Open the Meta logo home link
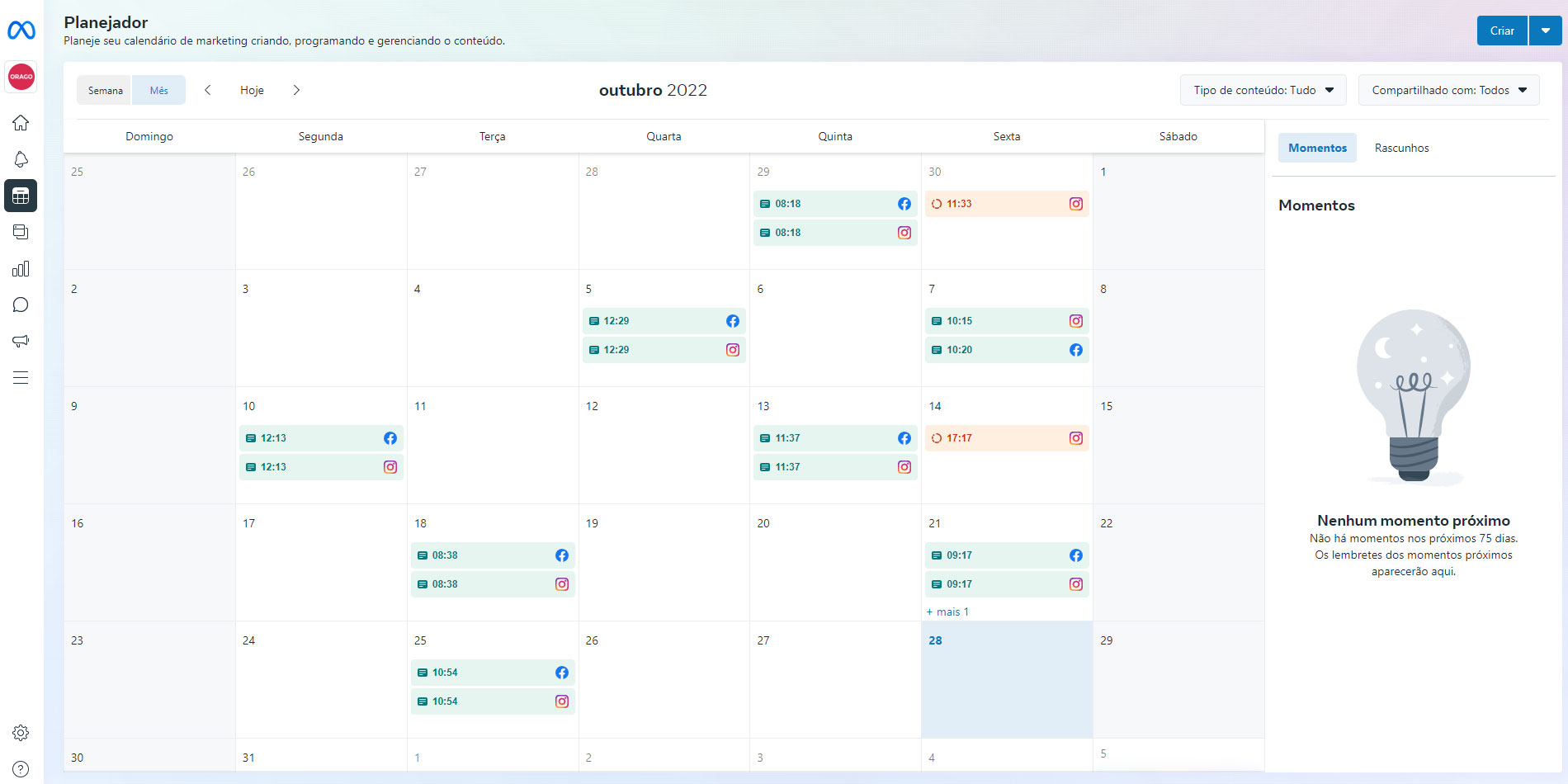 tap(21, 30)
